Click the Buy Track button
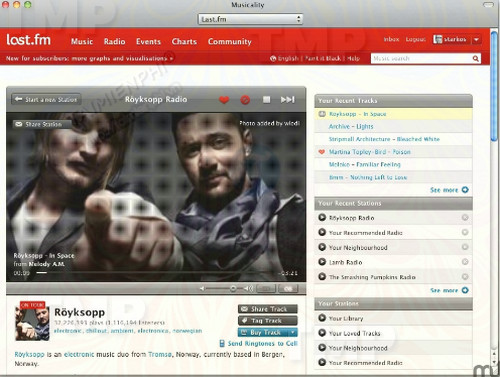500x377 pixels. click(x=263, y=332)
